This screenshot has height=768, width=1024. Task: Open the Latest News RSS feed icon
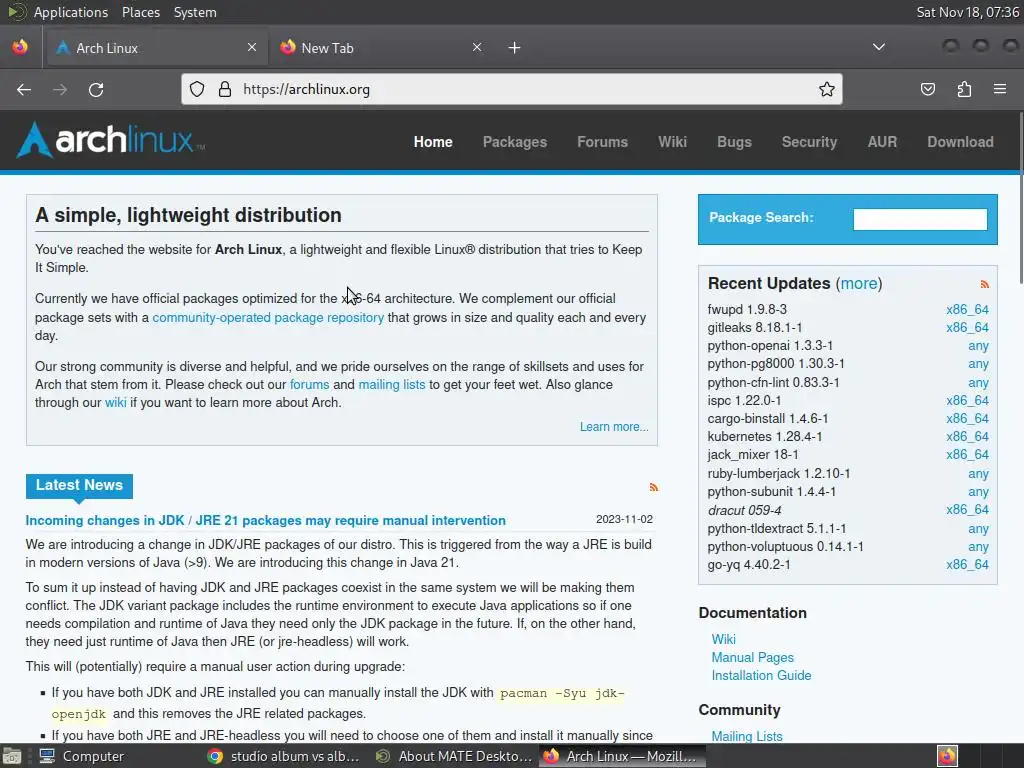coord(654,487)
